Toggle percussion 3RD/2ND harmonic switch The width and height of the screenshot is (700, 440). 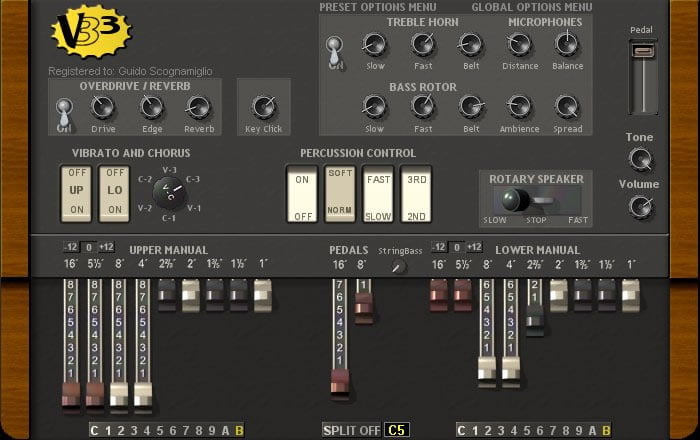pyautogui.click(x=416, y=193)
